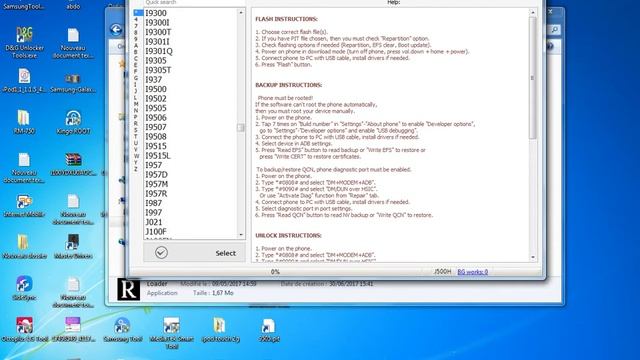Jump to letter S in alphabet index
The width and height of the screenshot is (640, 360).
coord(136,130)
